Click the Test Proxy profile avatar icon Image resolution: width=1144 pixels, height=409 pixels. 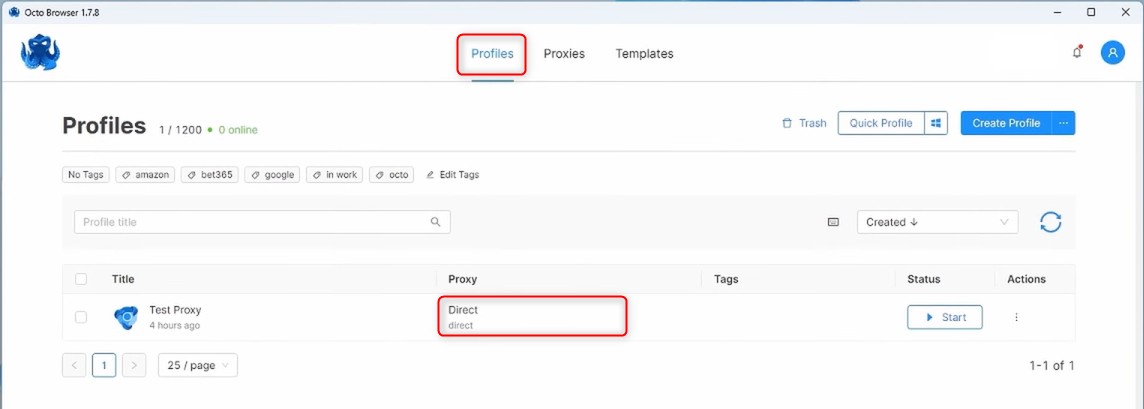coord(126,317)
